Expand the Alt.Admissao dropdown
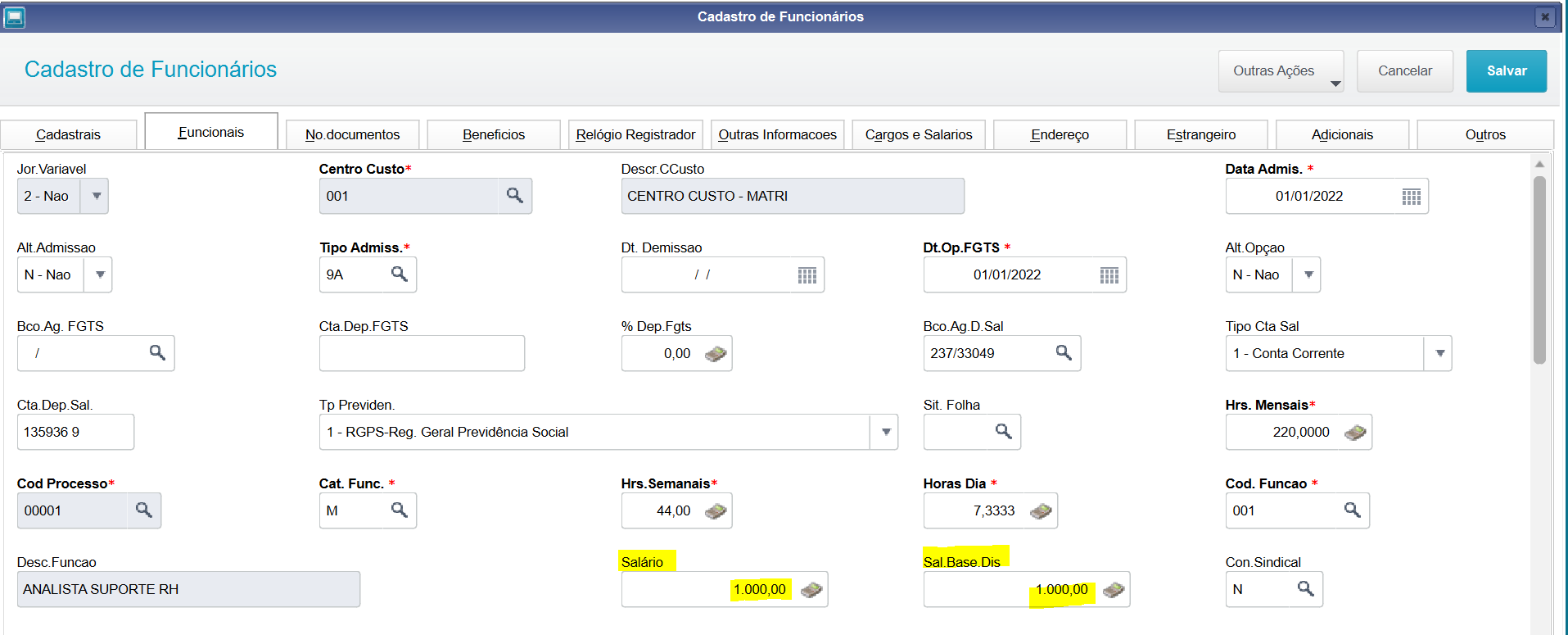Image resolution: width=1568 pixels, height=635 pixels. pyautogui.click(x=99, y=274)
